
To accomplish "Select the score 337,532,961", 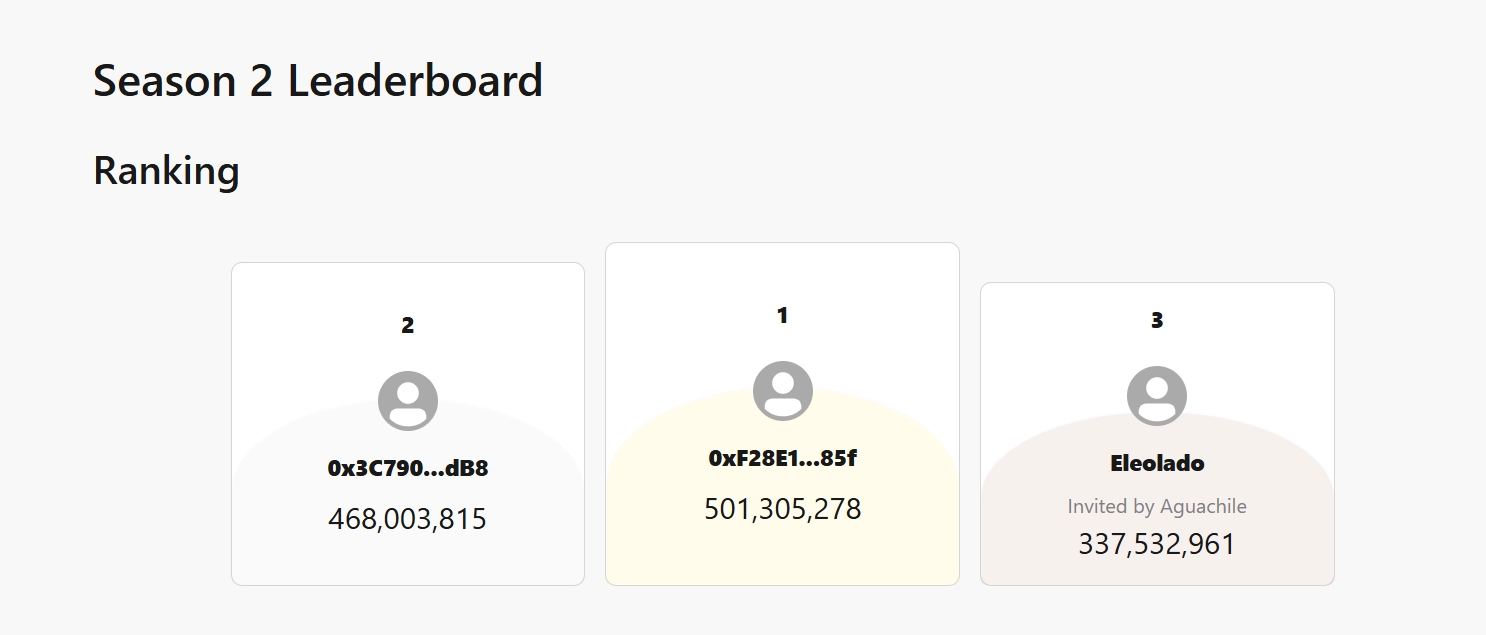I will click(1157, 544).
